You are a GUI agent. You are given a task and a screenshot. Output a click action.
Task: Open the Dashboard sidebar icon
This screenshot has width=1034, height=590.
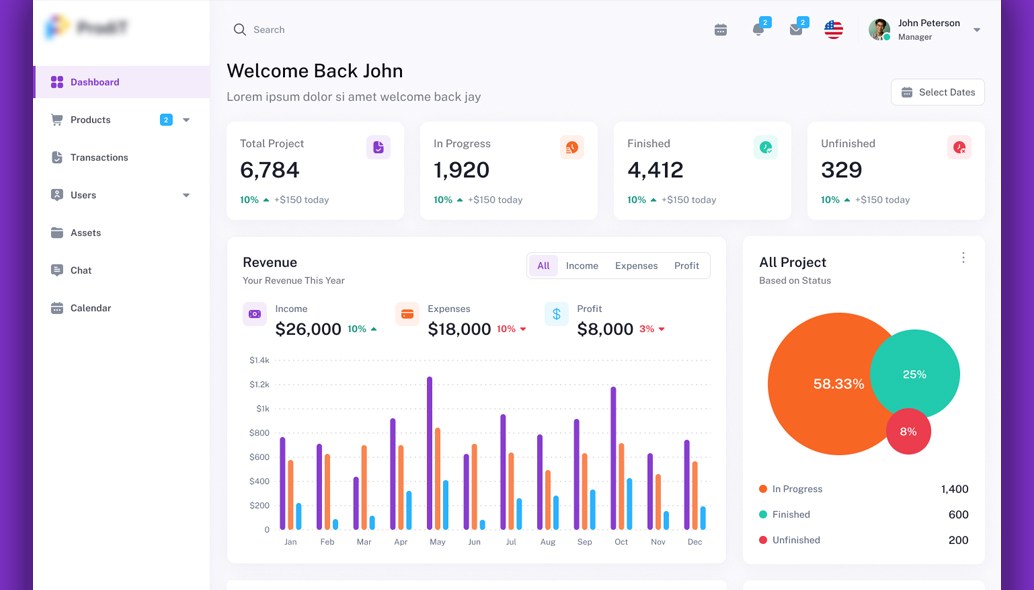tap(57, 81)
